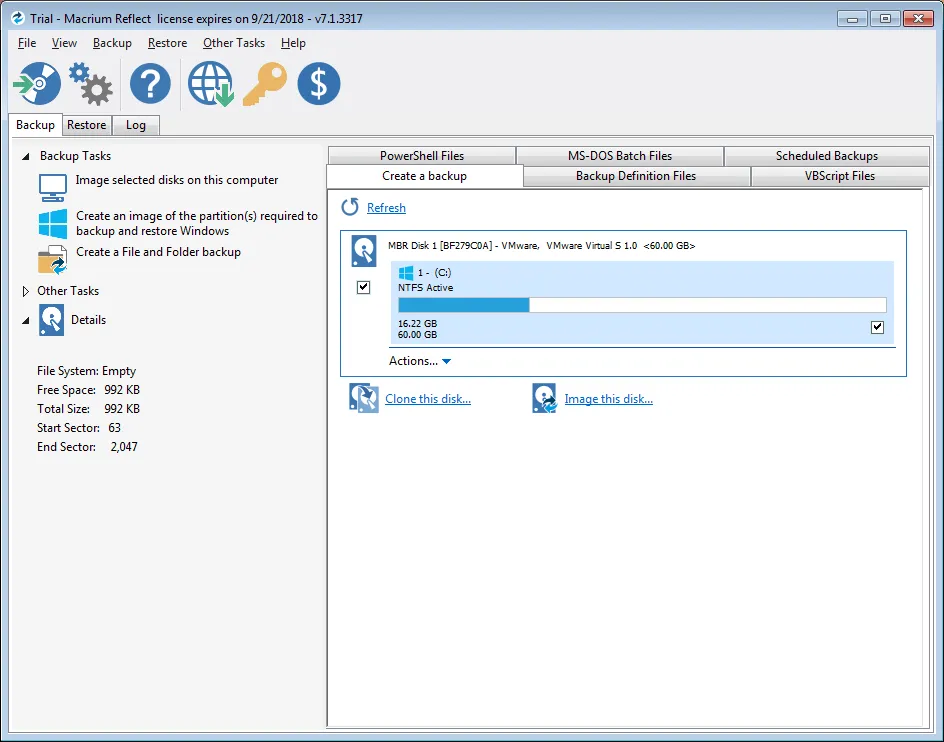944x742 pixels.
Task: Click the Free Space 992 KB value
Action: (x=122, y=390)
